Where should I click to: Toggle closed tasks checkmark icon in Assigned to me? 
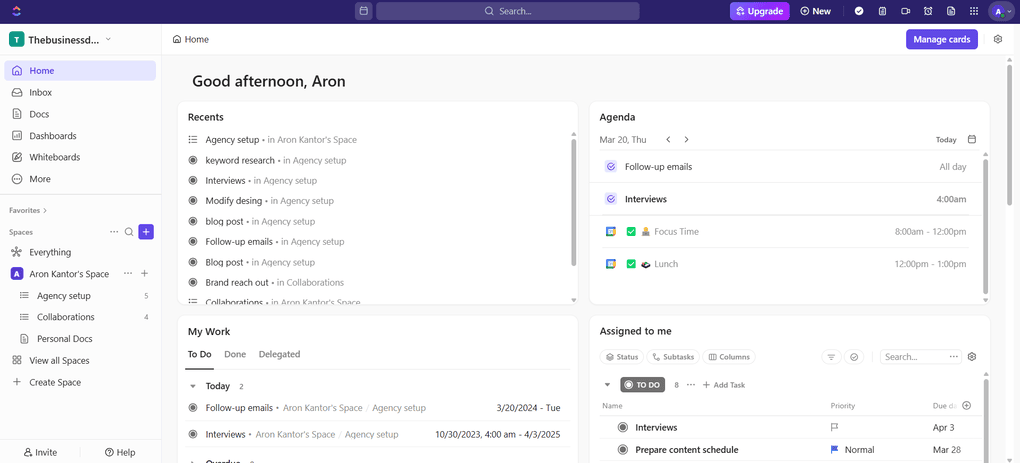854,356
